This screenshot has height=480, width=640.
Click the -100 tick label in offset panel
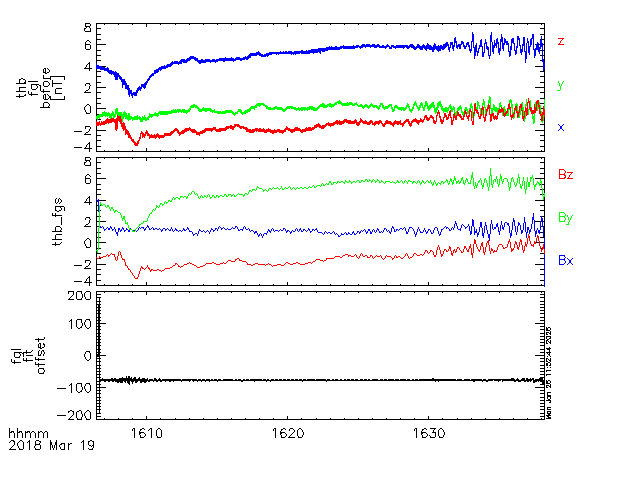pyautogui.click(x=74, y=387)
